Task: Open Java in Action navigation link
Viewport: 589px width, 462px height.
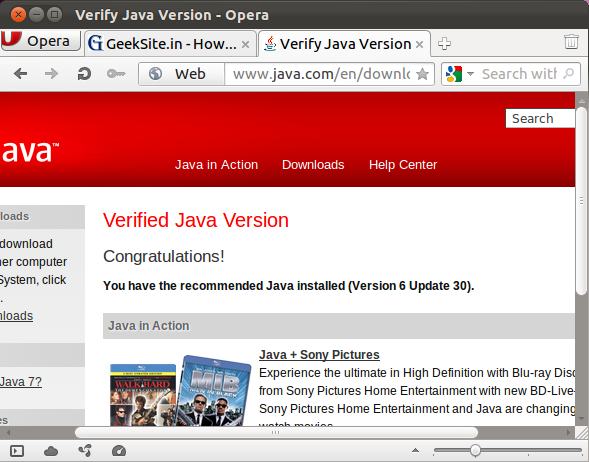Action: click(x=216, y=165)
